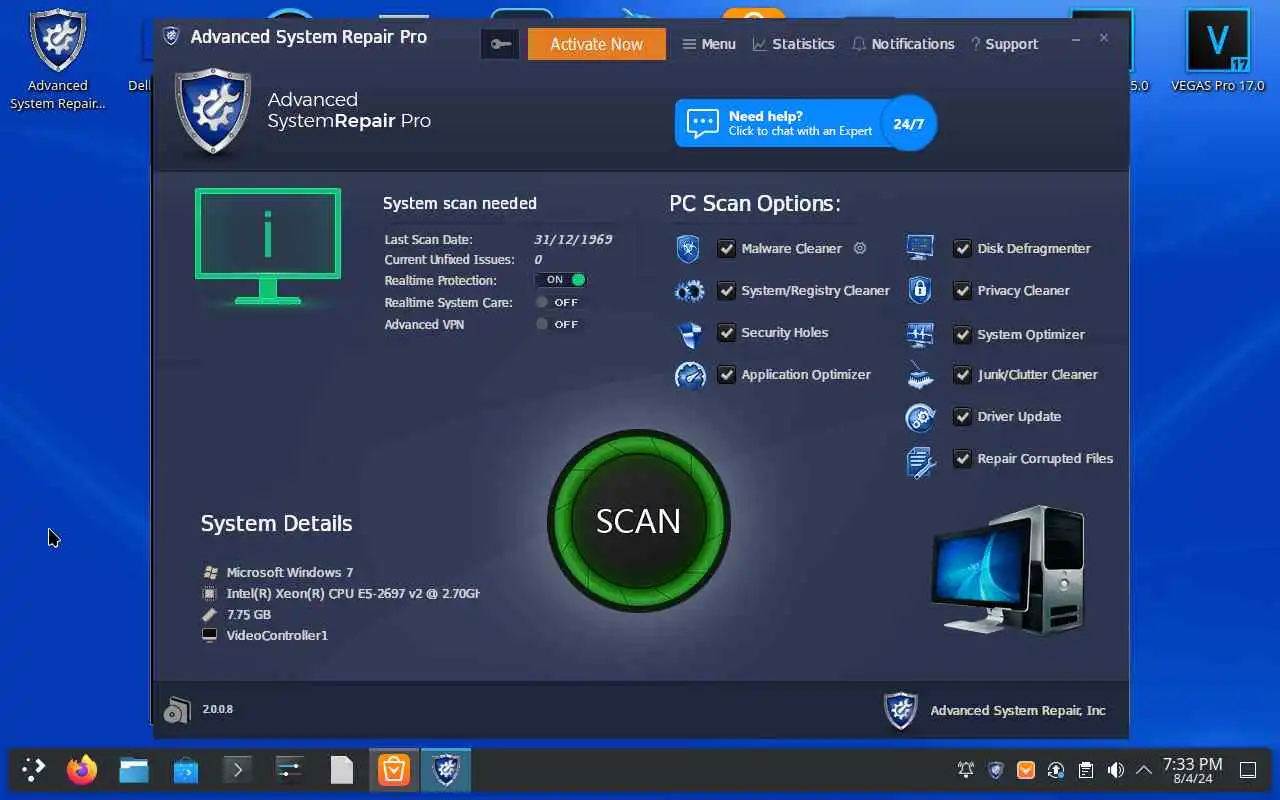The height and width of the screenshot is (800, 1280).
Task: Click the green monitor status icon
Action: pyautogui.click(x=268, y=246)
